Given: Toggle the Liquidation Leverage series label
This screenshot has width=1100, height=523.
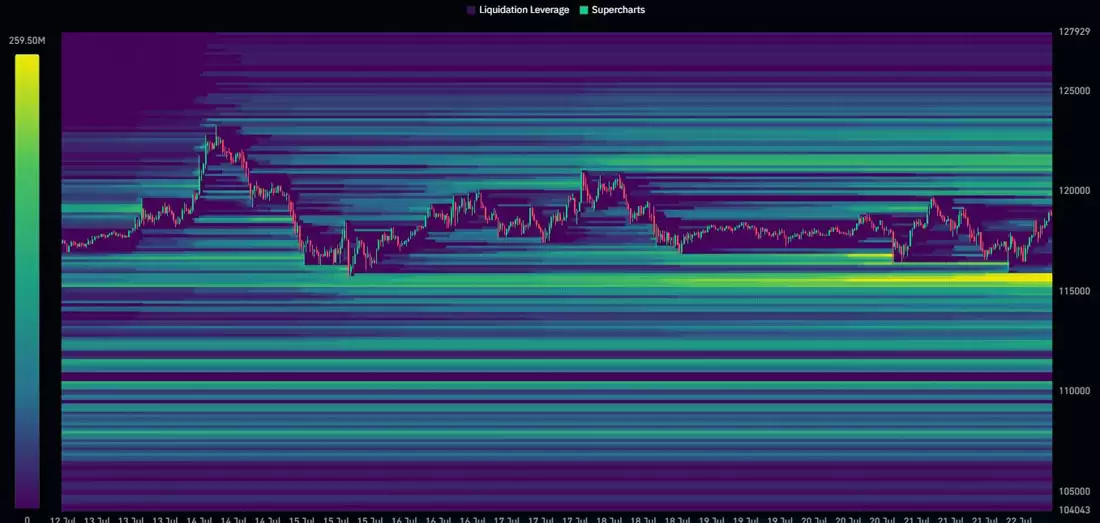Looking at the screenshot, I should (x=524, y=10).
